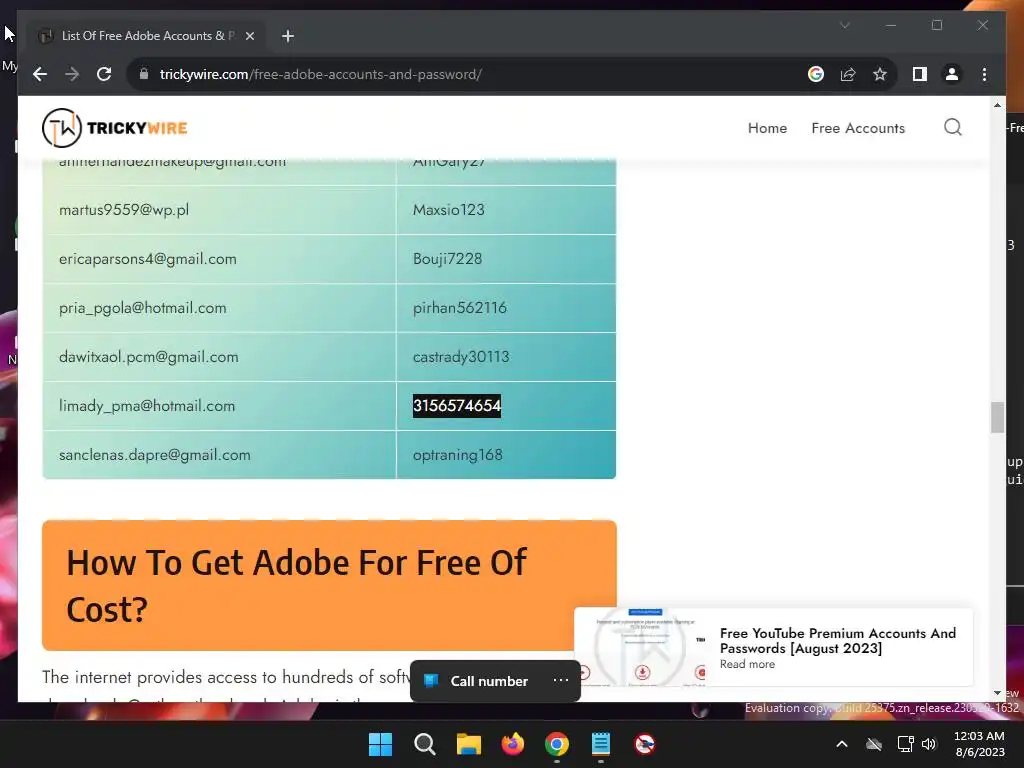The width and height of the screenshot is (1024, 768).
Task: Open the Chrome side panel
Action: (x=920, y=74)
